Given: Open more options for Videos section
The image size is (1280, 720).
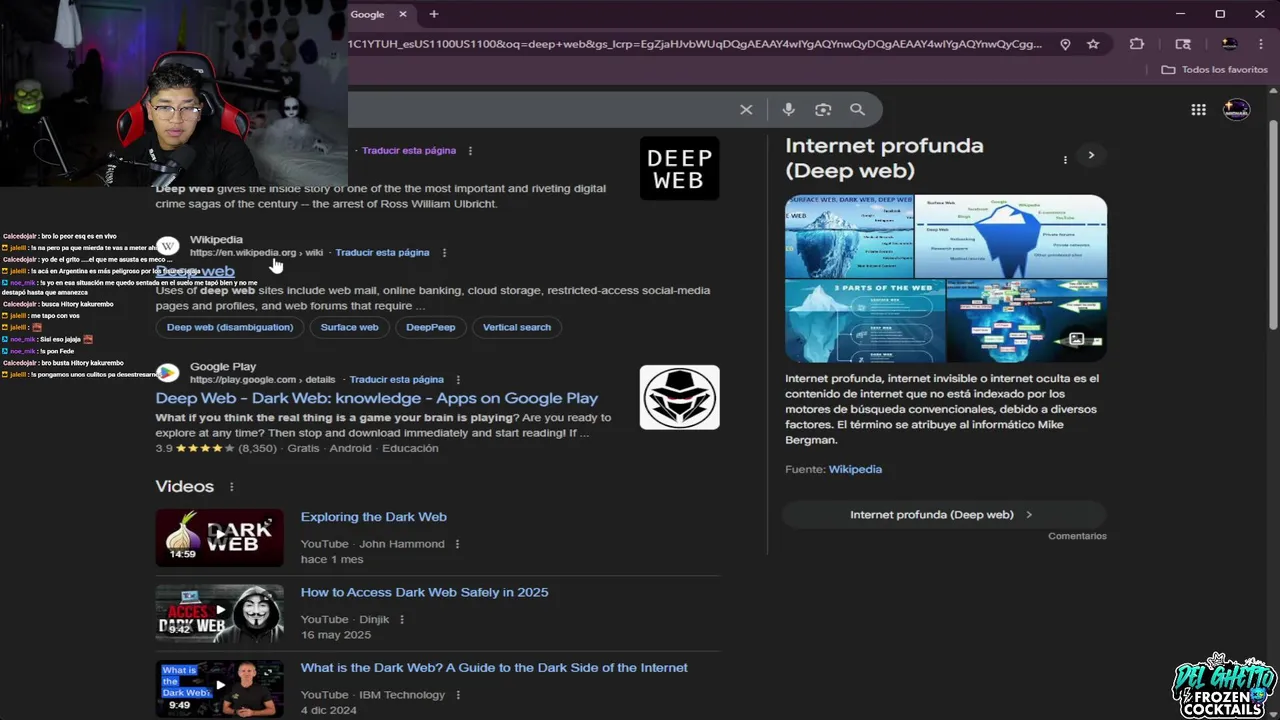Looking at the screenshot, I should [x=231, y=487].
